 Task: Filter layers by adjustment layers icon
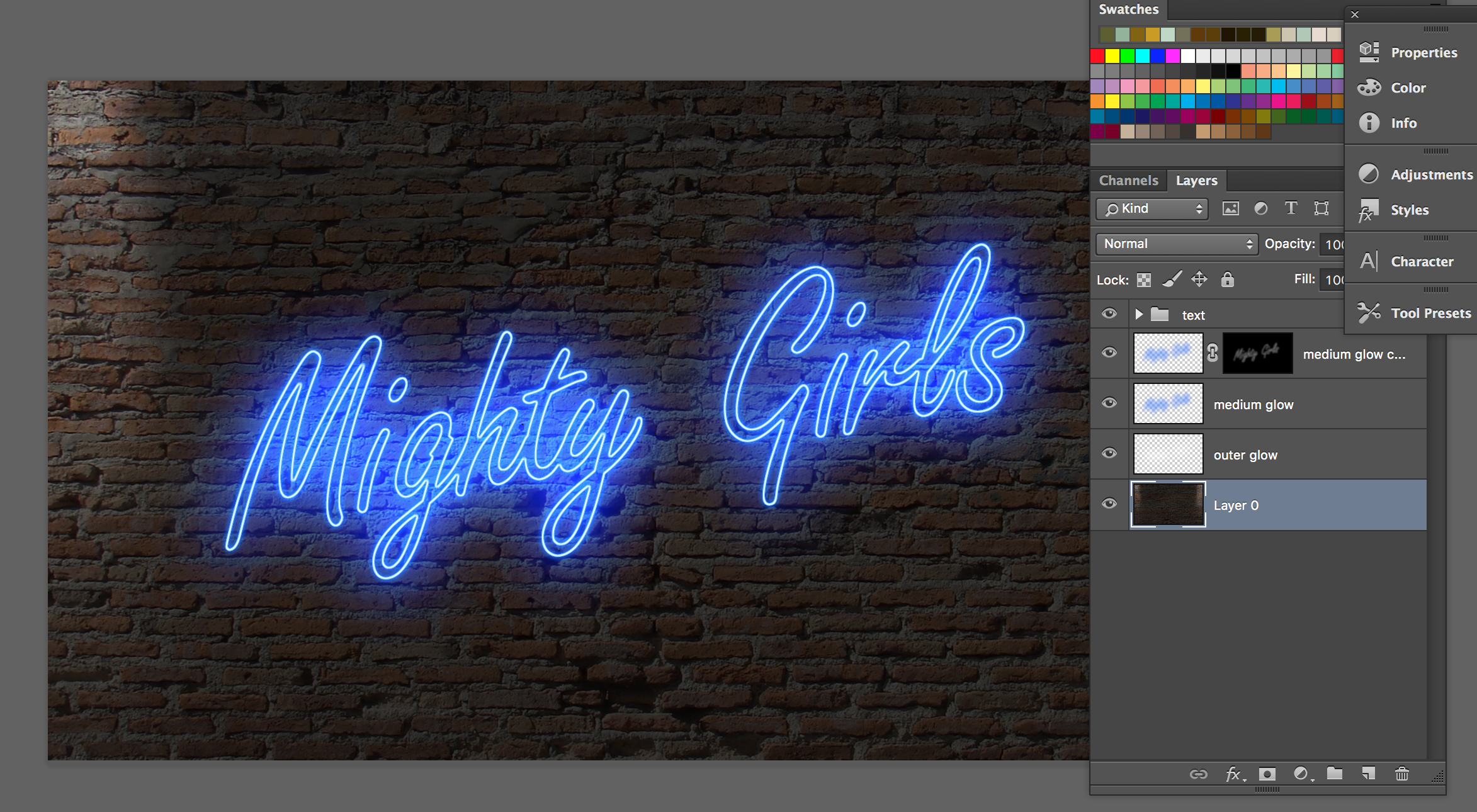(1260, 208)
